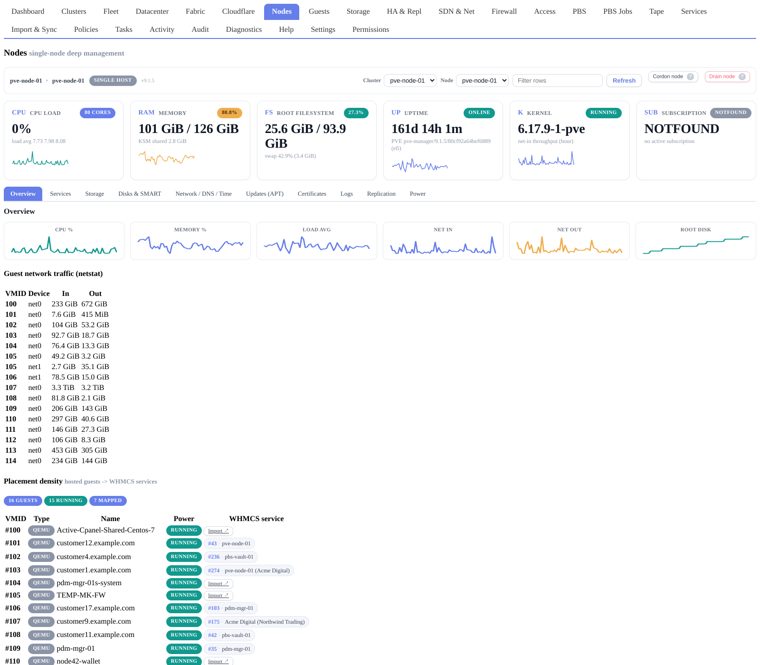Select guest name customer17.example.com
The width and height of the screenshot is (760, 665).
click(x=96, y=608)
